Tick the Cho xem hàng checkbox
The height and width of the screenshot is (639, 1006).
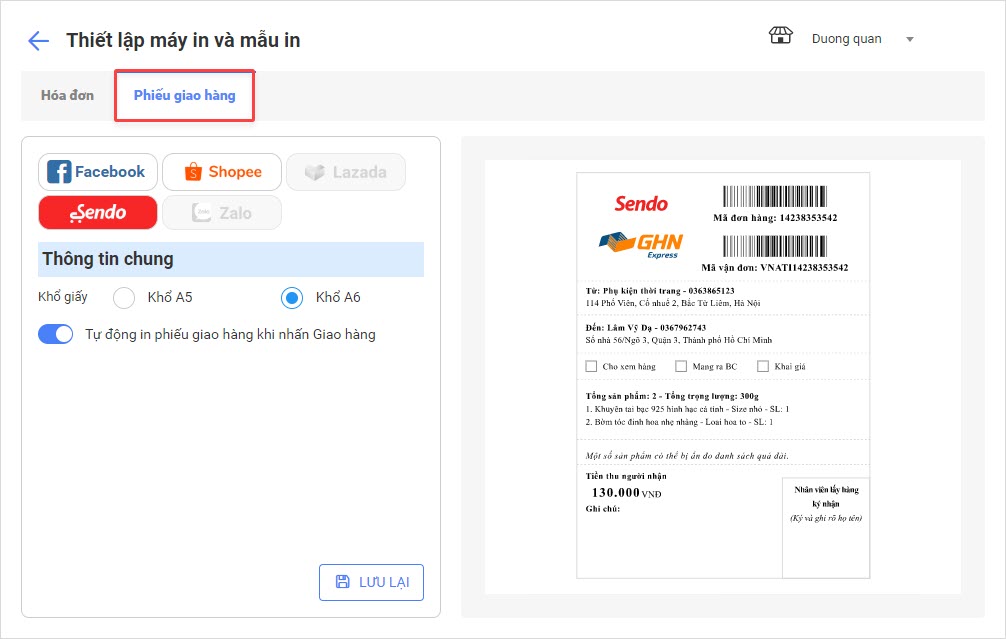[591, 367]
